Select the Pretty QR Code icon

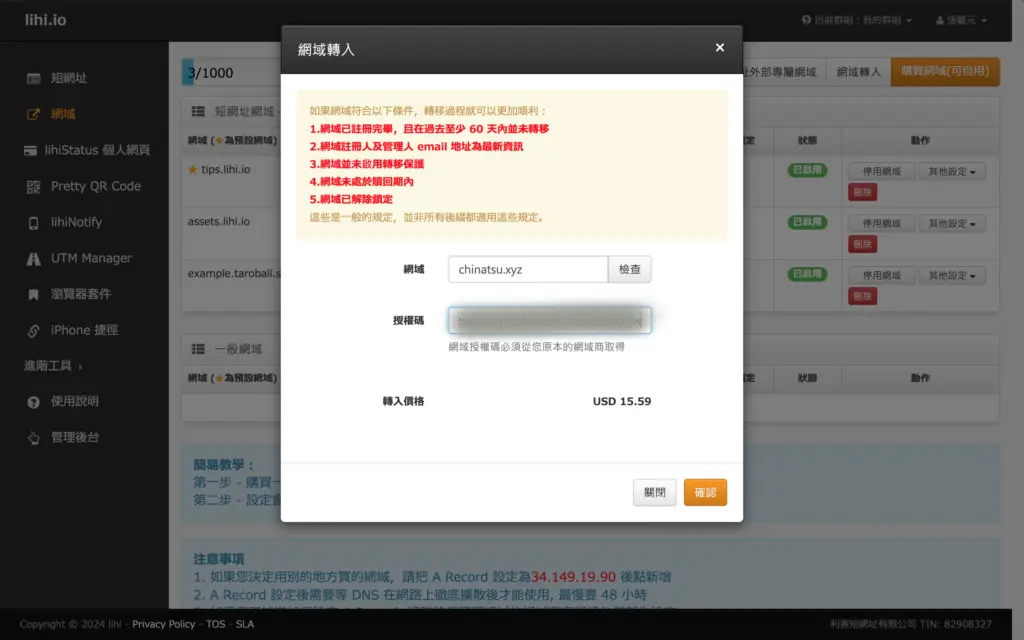click(33, 186)
